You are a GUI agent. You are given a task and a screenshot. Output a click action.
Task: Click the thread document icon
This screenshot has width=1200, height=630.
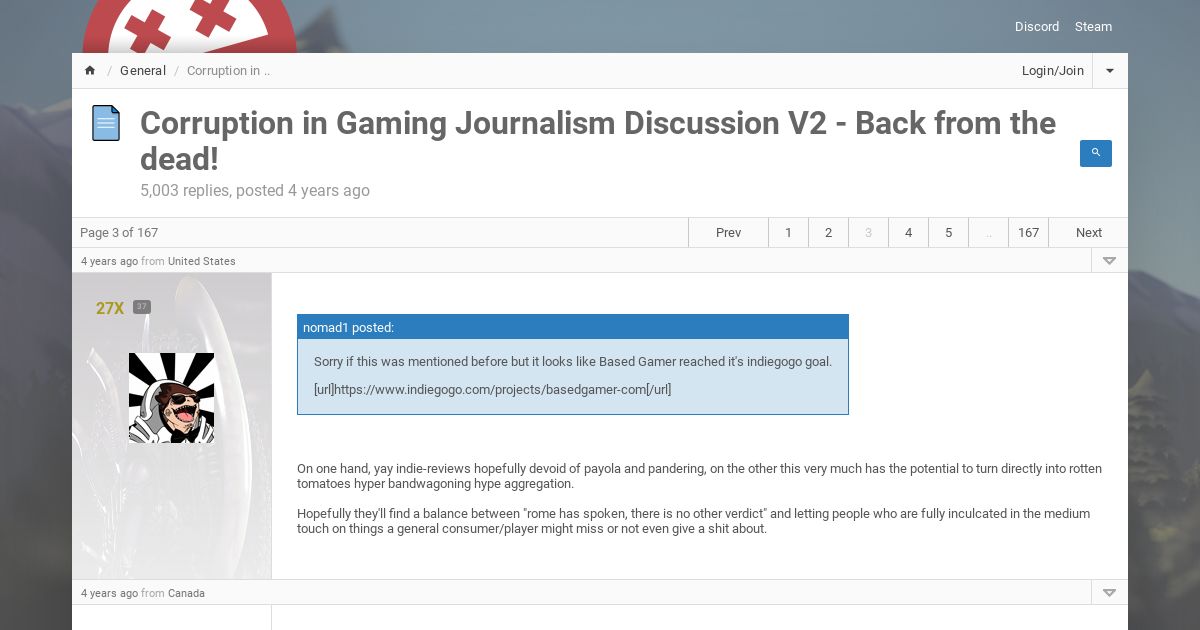106,123
